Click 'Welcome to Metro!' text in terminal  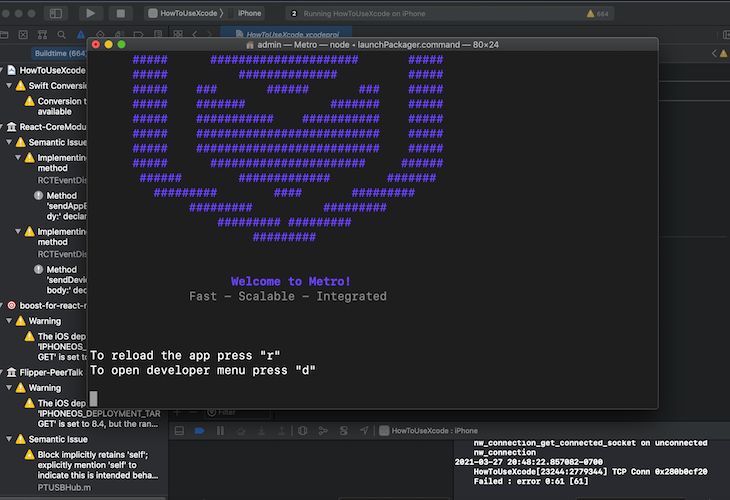pyautogui.click(x=291, y=281)
